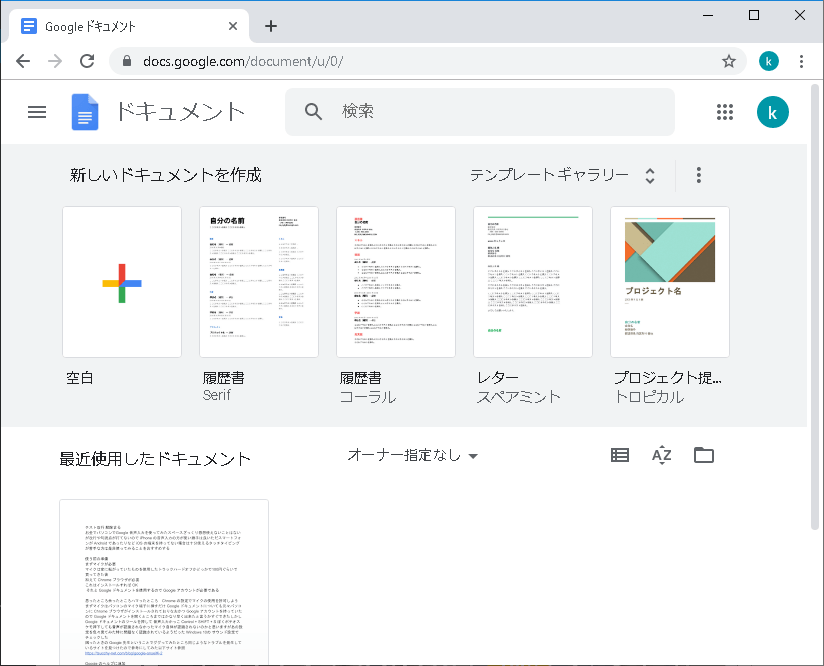
Task: Go back to the previous page
Action: tap(23, 61)
